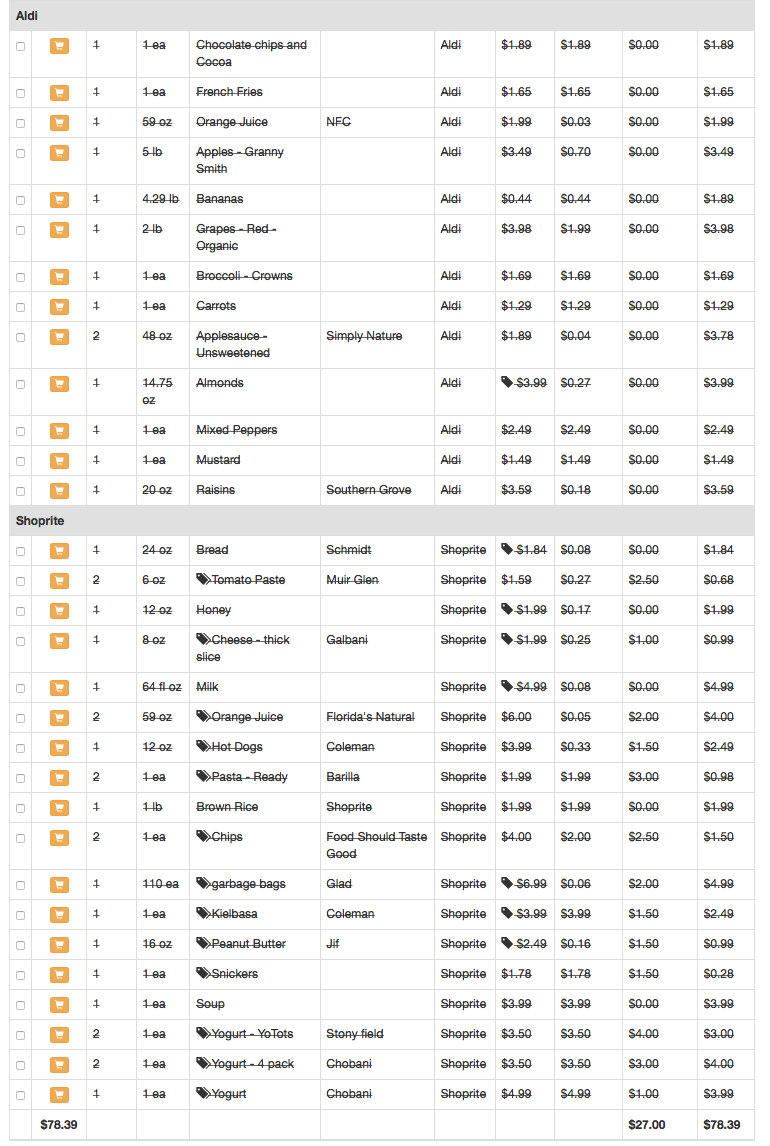Click sale tag icon on Almonds price

[x=507, y=382]
